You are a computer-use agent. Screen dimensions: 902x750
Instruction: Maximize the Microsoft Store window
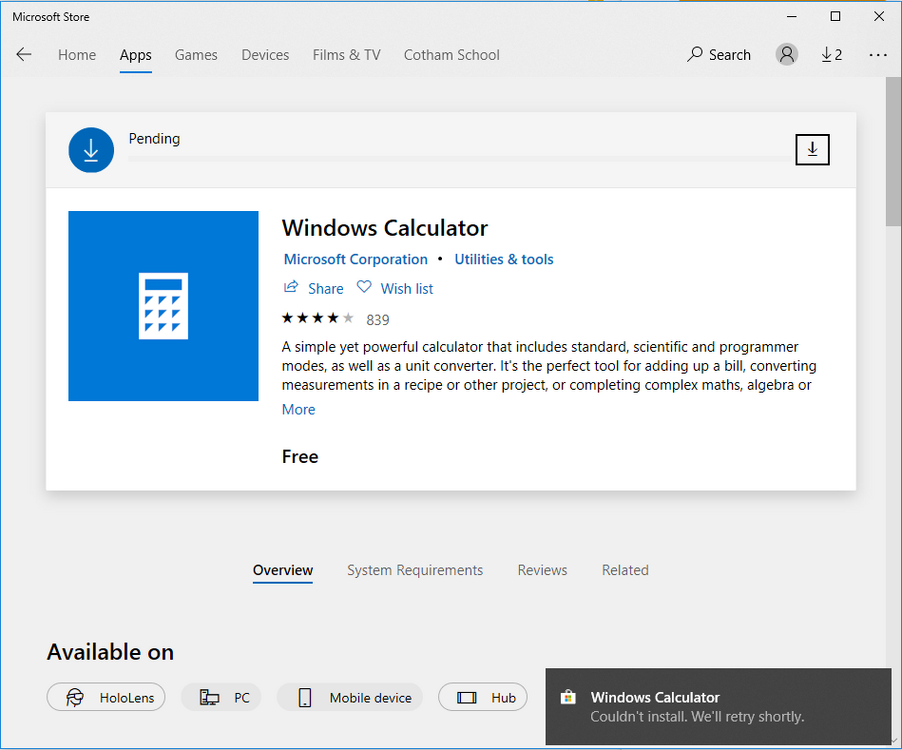coord(835,16)
